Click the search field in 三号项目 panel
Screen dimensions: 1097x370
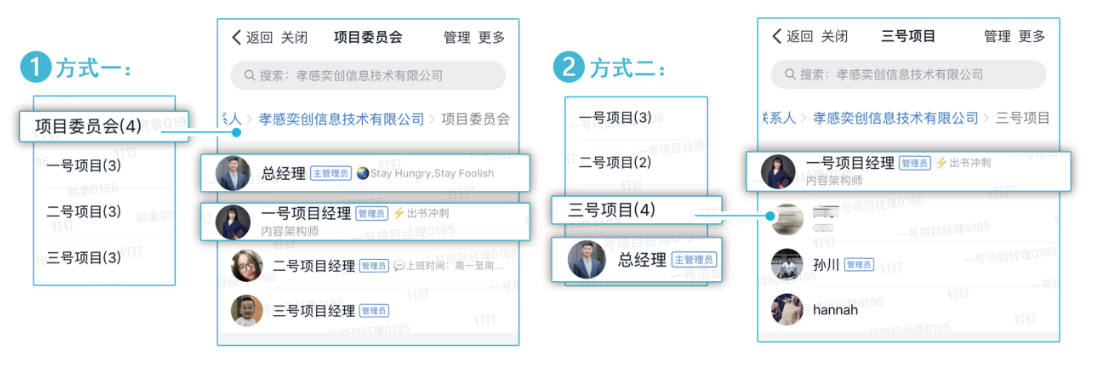point(908,74)
